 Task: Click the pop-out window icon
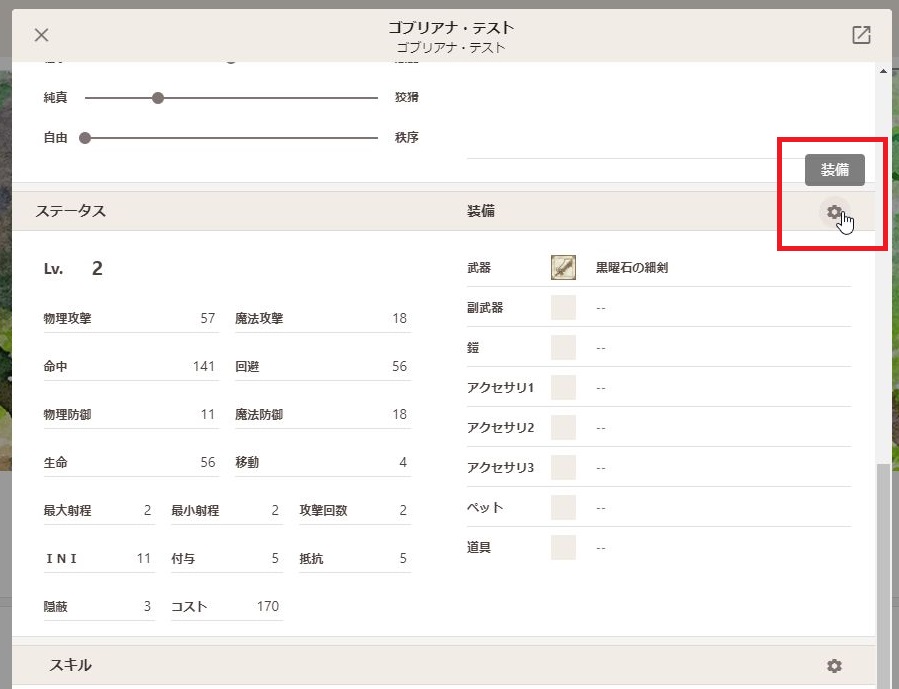point(861,35)
